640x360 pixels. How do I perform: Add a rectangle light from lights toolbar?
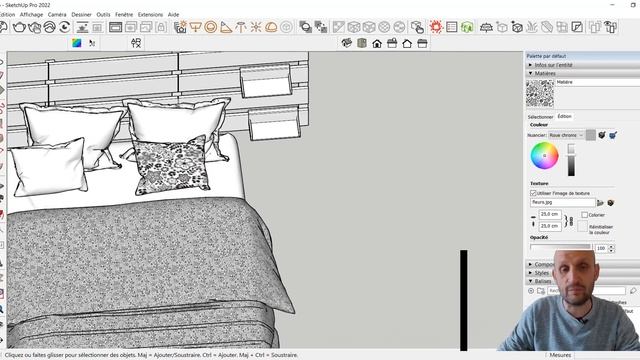tap(196, 27)
